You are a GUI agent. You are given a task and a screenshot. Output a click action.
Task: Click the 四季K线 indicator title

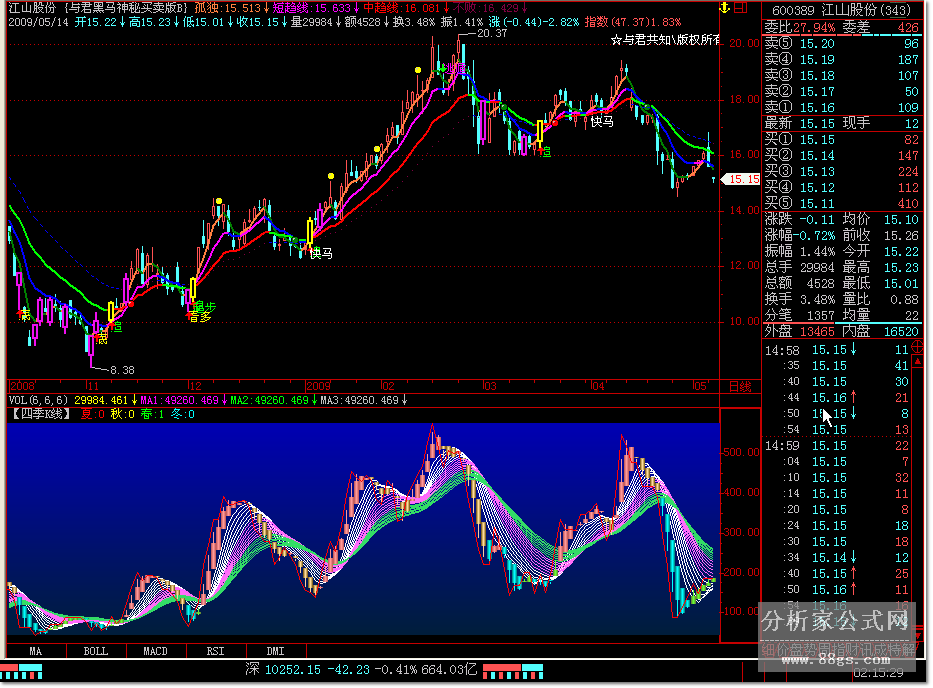(x=41, y=414)
